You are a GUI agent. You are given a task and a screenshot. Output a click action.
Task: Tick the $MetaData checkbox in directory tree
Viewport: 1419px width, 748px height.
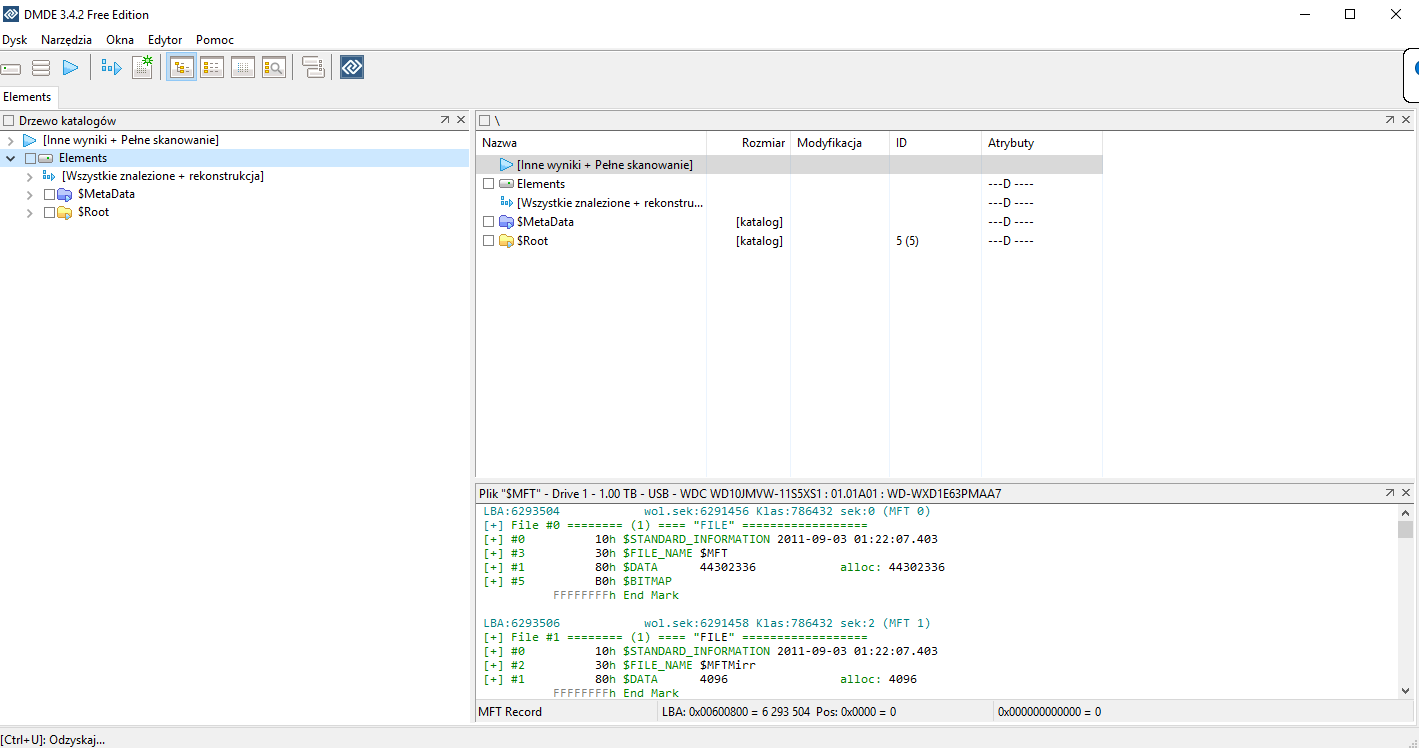49,194
